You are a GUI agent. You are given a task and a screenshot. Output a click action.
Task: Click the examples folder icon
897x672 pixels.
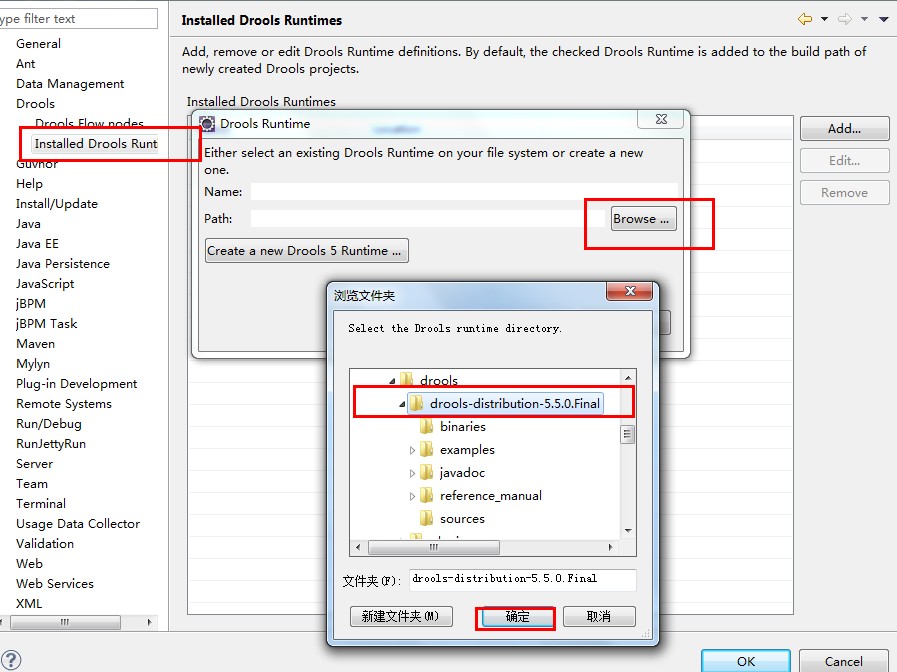(x=426, y=450)
